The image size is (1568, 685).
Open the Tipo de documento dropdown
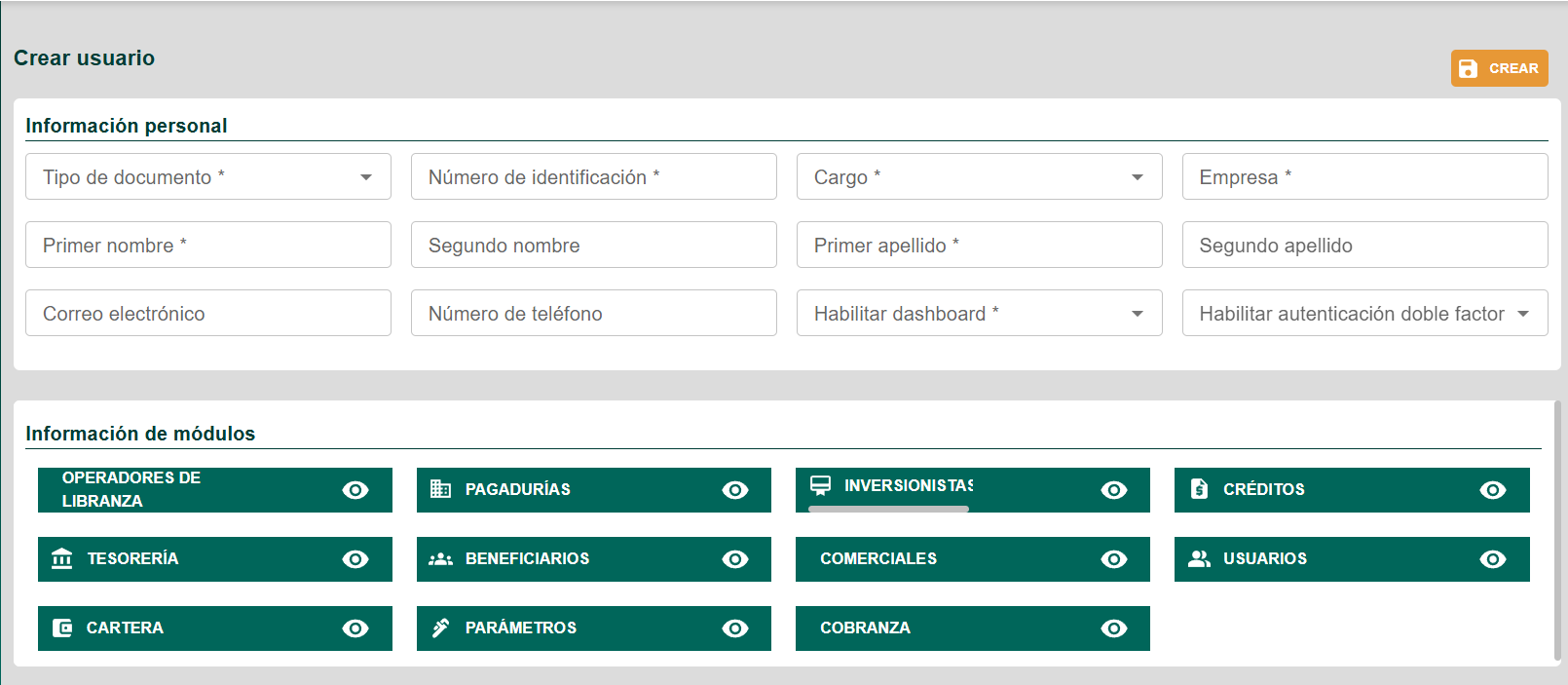click(208, 176)
